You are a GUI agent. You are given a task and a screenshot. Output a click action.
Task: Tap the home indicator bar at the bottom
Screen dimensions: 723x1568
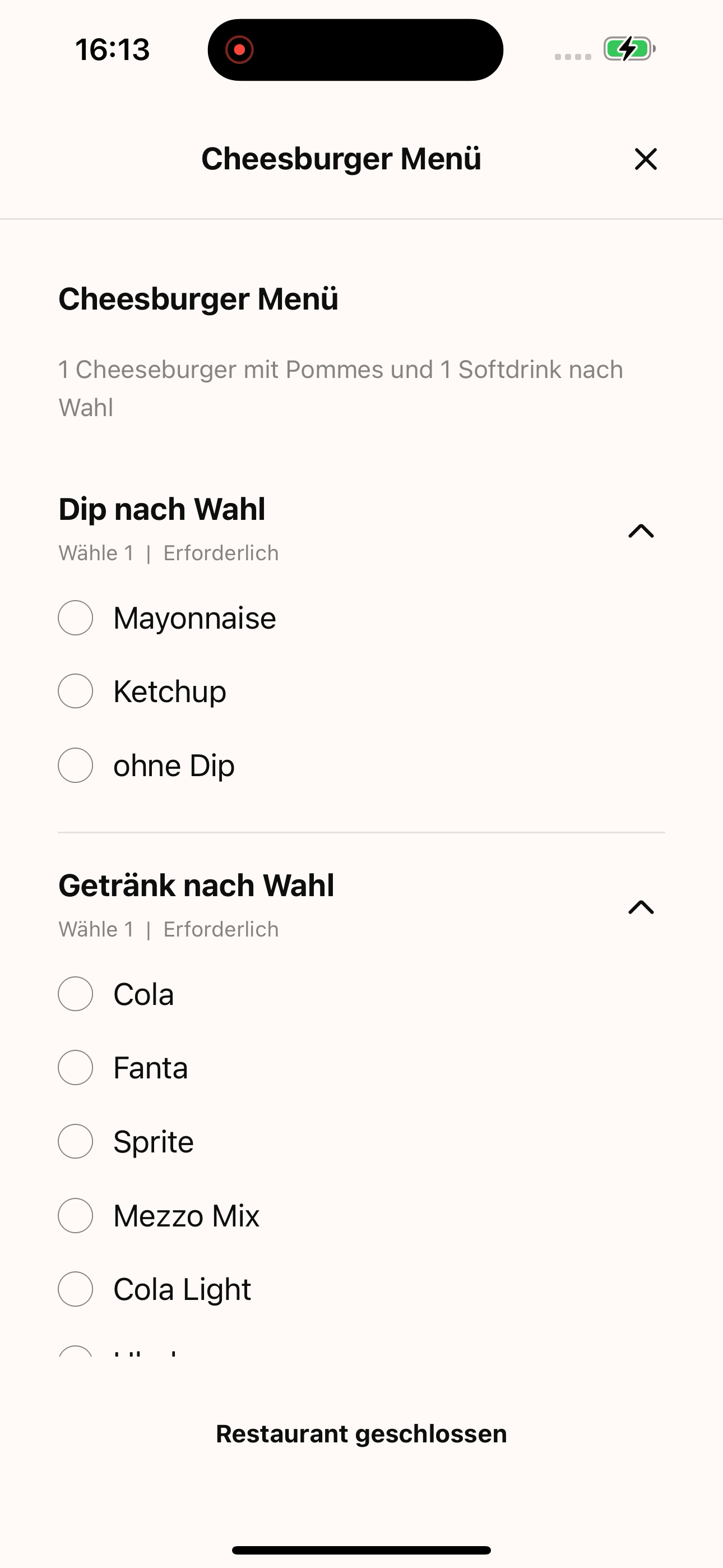point(361,1549)
